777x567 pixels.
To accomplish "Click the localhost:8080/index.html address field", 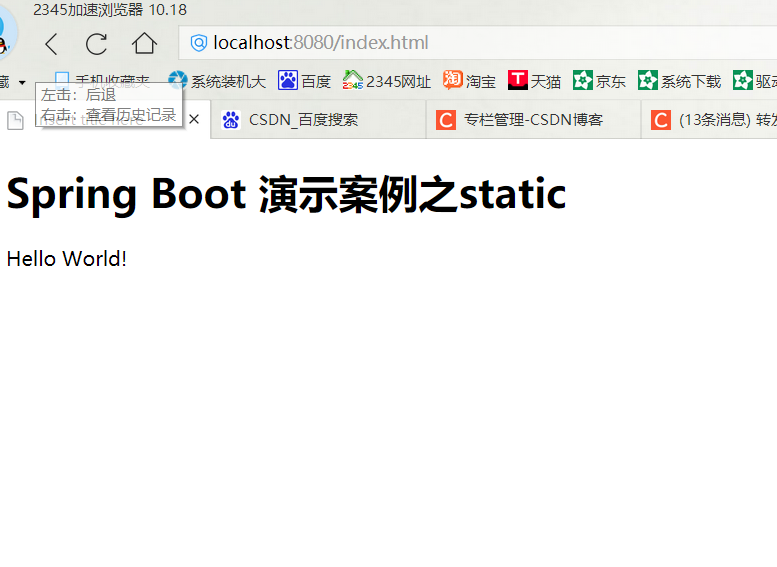I will [478, 43].
